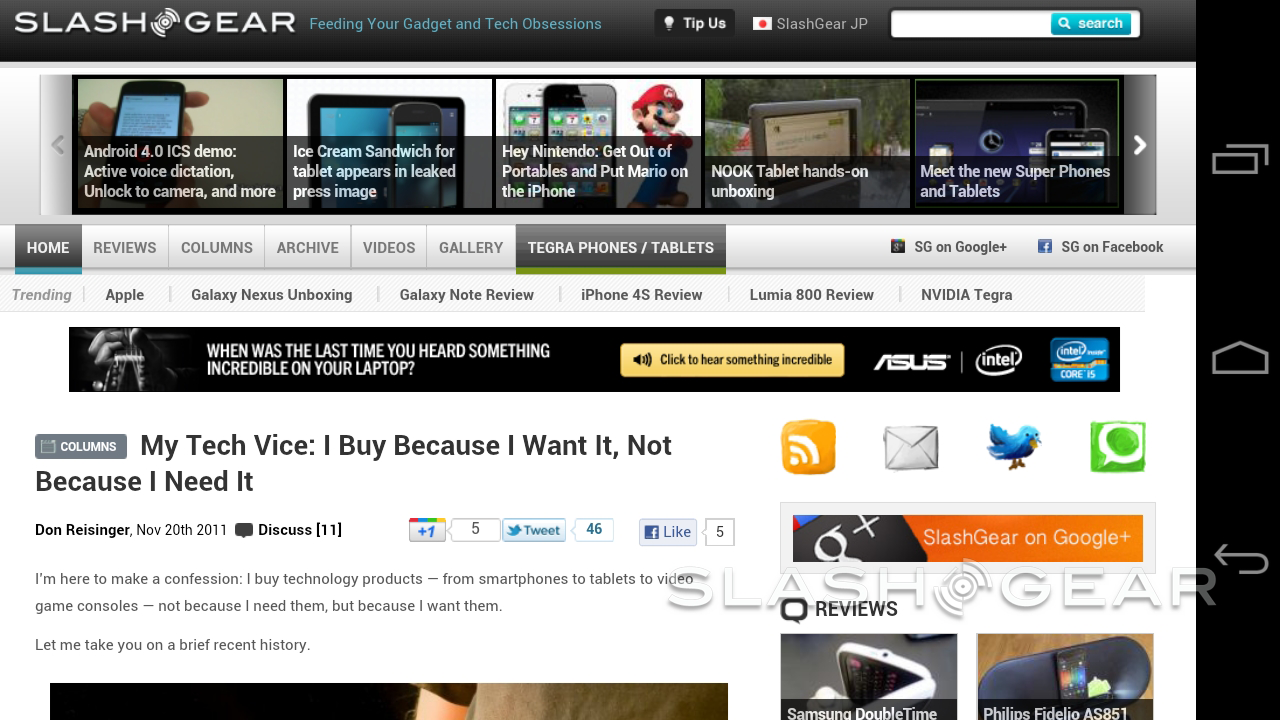Go to previous featured stories with left arrow
Viewport: 1280px width, 720px height.
pos(57,145)
